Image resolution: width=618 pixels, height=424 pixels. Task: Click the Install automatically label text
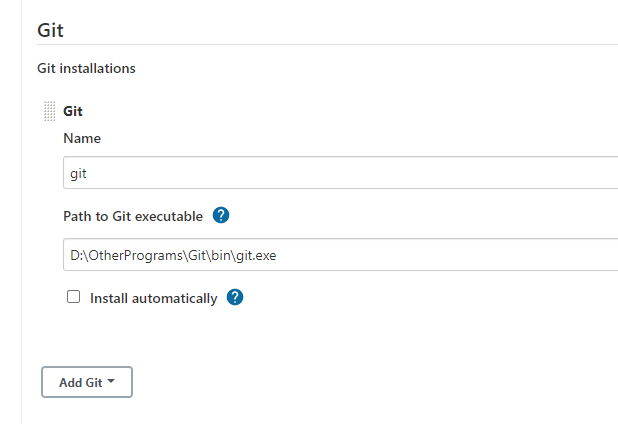(153, 298)
